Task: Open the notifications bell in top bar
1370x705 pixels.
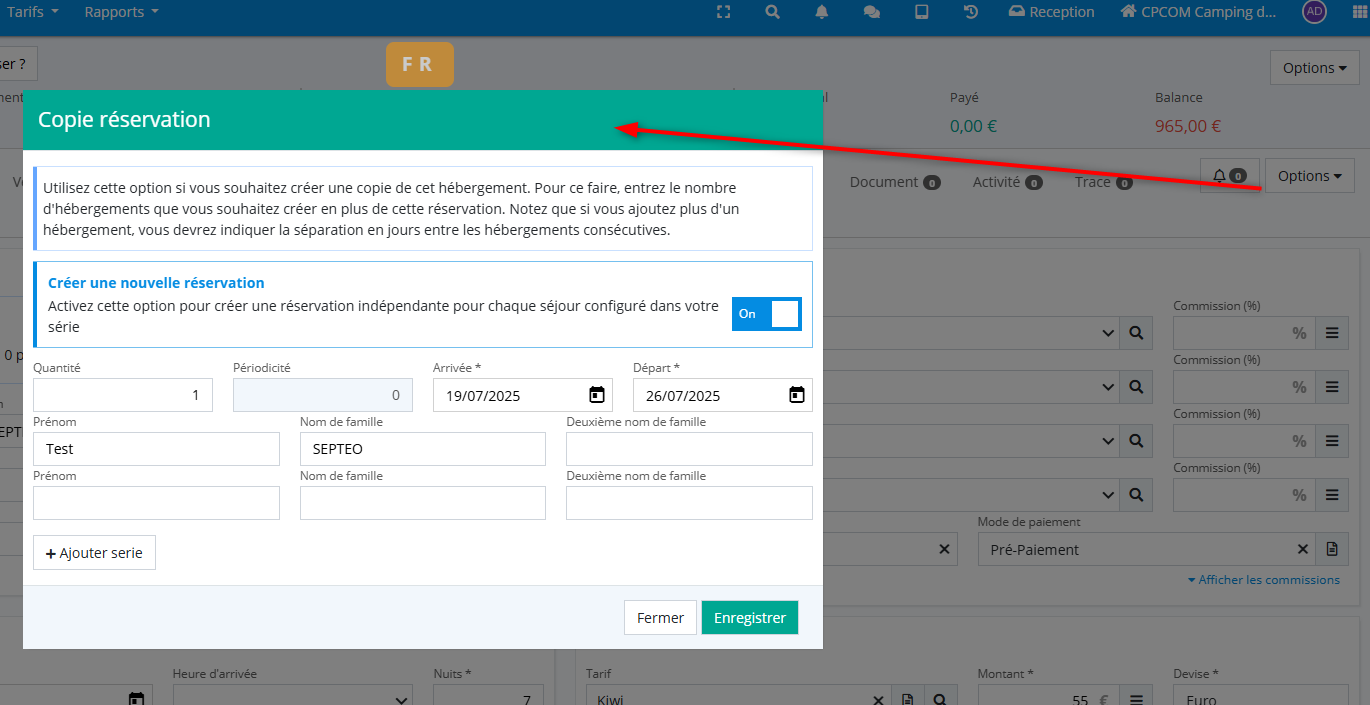Action: [822, 12]
